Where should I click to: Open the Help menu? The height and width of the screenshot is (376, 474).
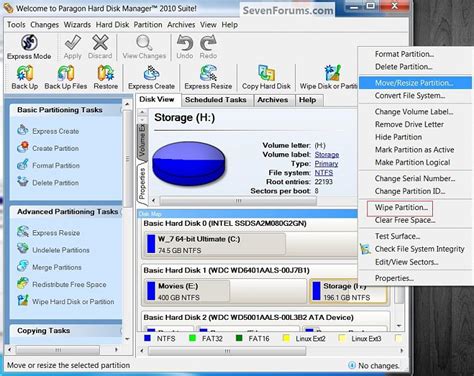tap(230, 25)
